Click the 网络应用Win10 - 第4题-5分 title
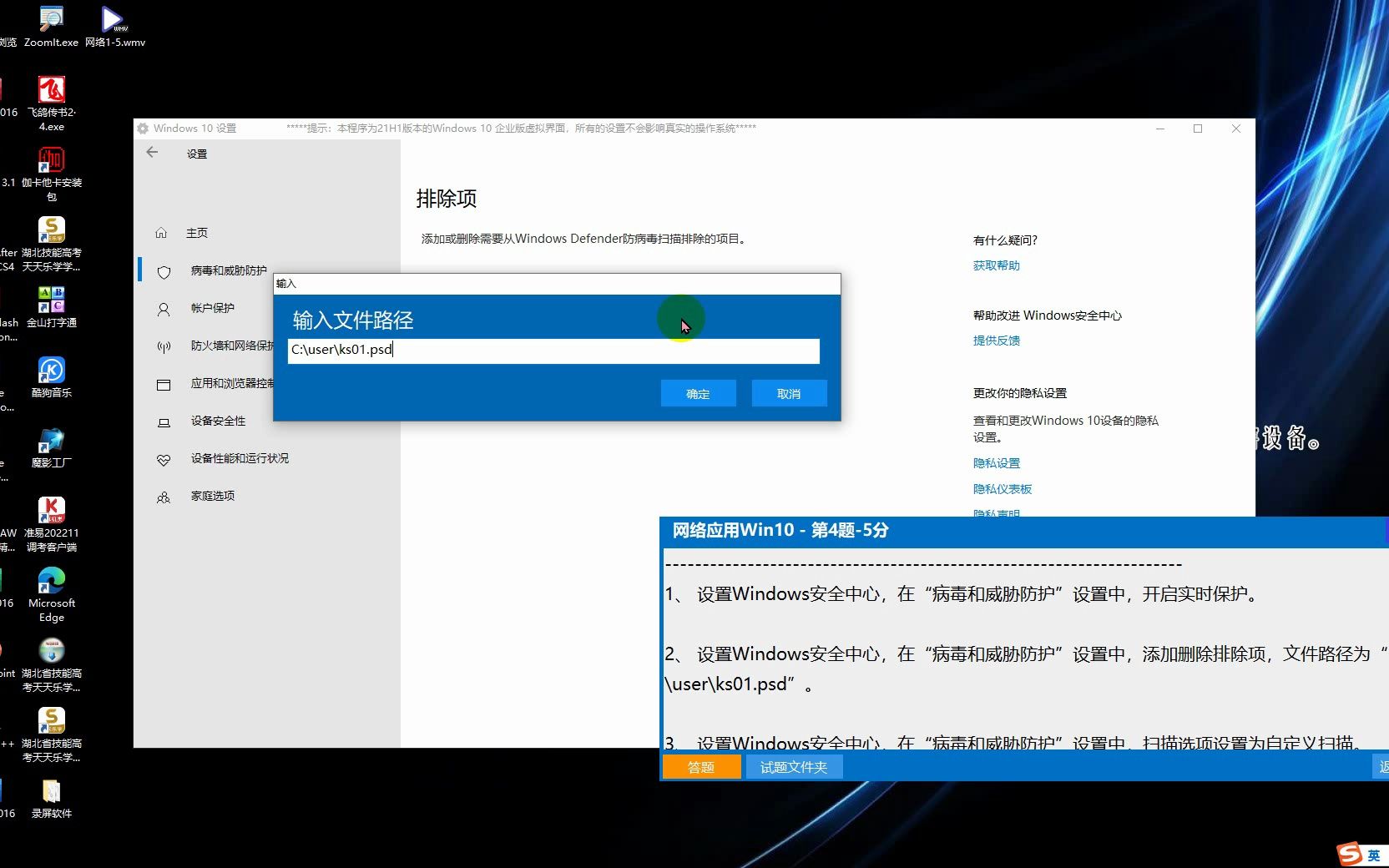 (x=780, y=530)
